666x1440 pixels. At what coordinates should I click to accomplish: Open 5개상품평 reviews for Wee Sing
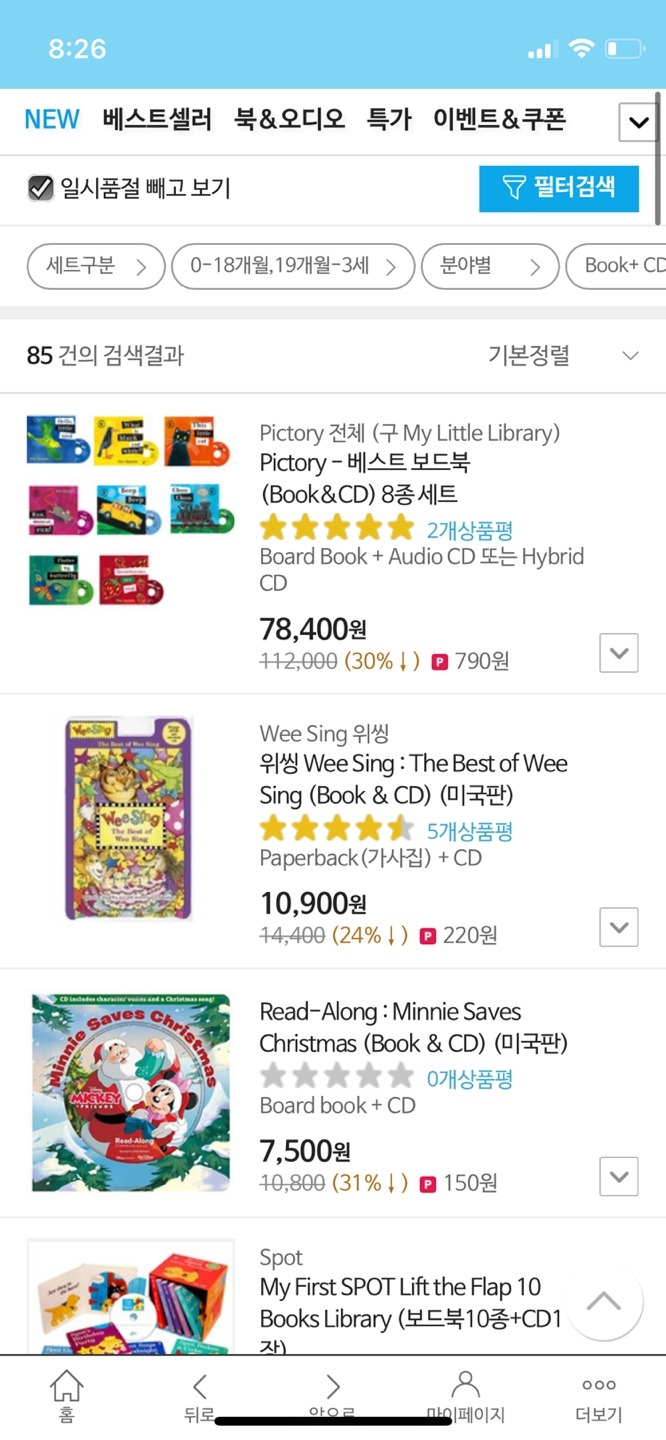coord(470,831)
